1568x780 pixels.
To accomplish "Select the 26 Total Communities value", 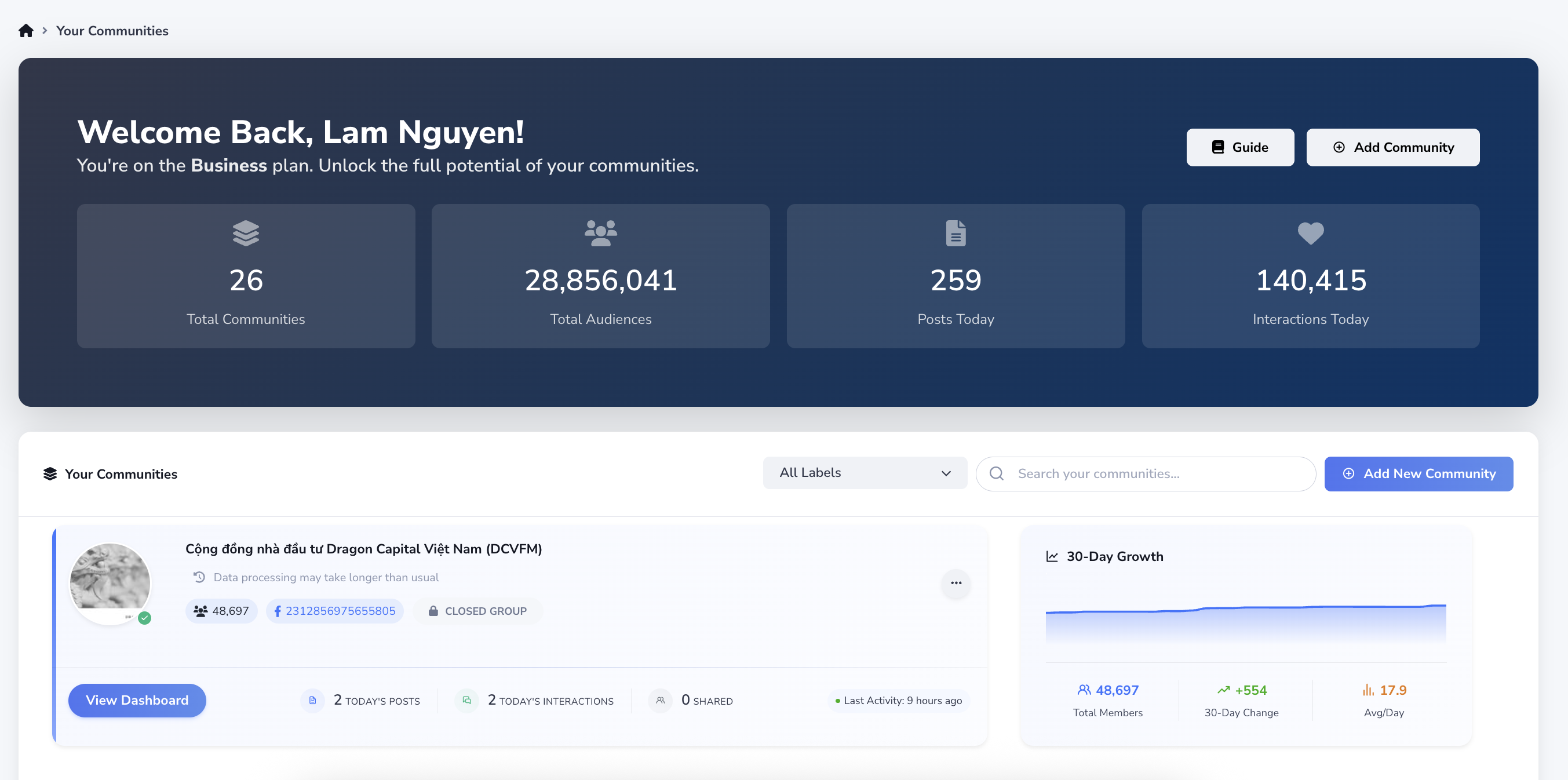I will click(246, 280).
